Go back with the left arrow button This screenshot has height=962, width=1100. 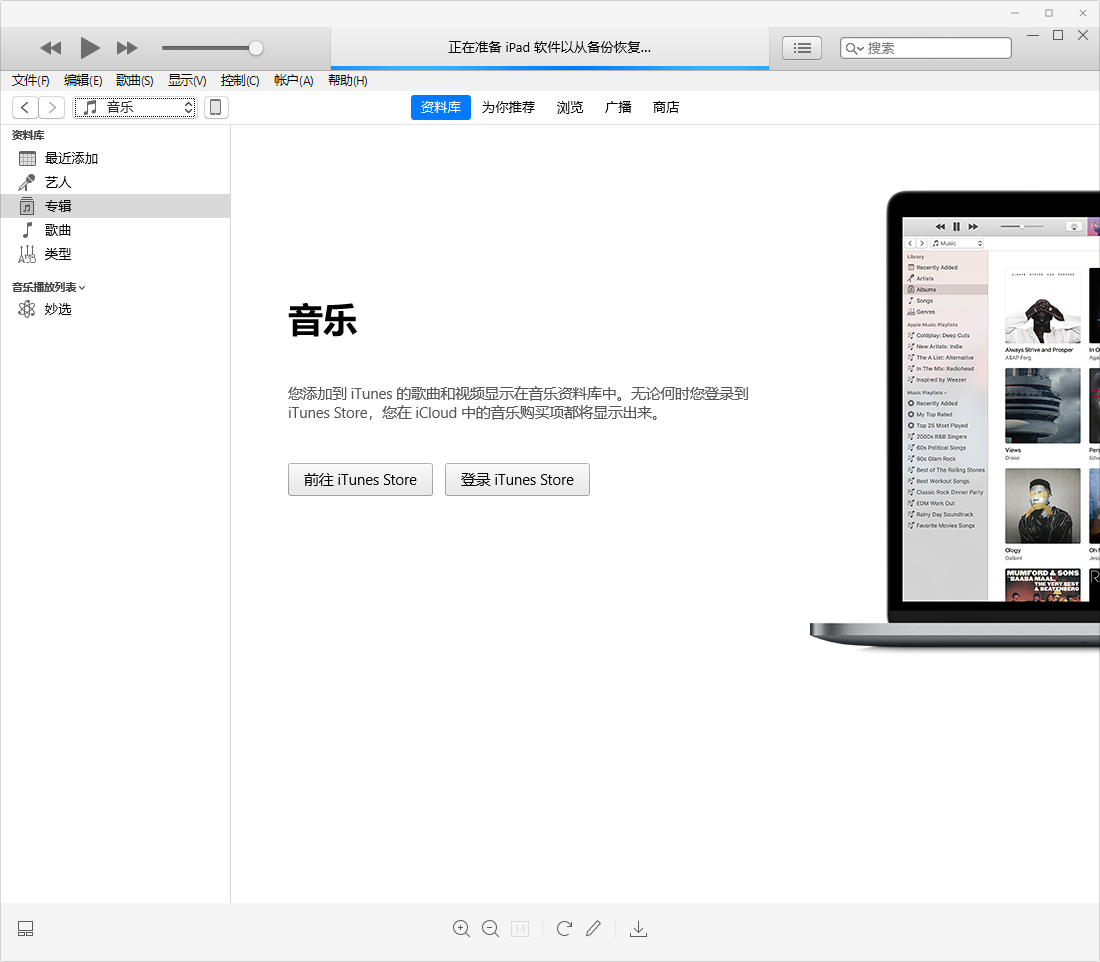(25, 107)
